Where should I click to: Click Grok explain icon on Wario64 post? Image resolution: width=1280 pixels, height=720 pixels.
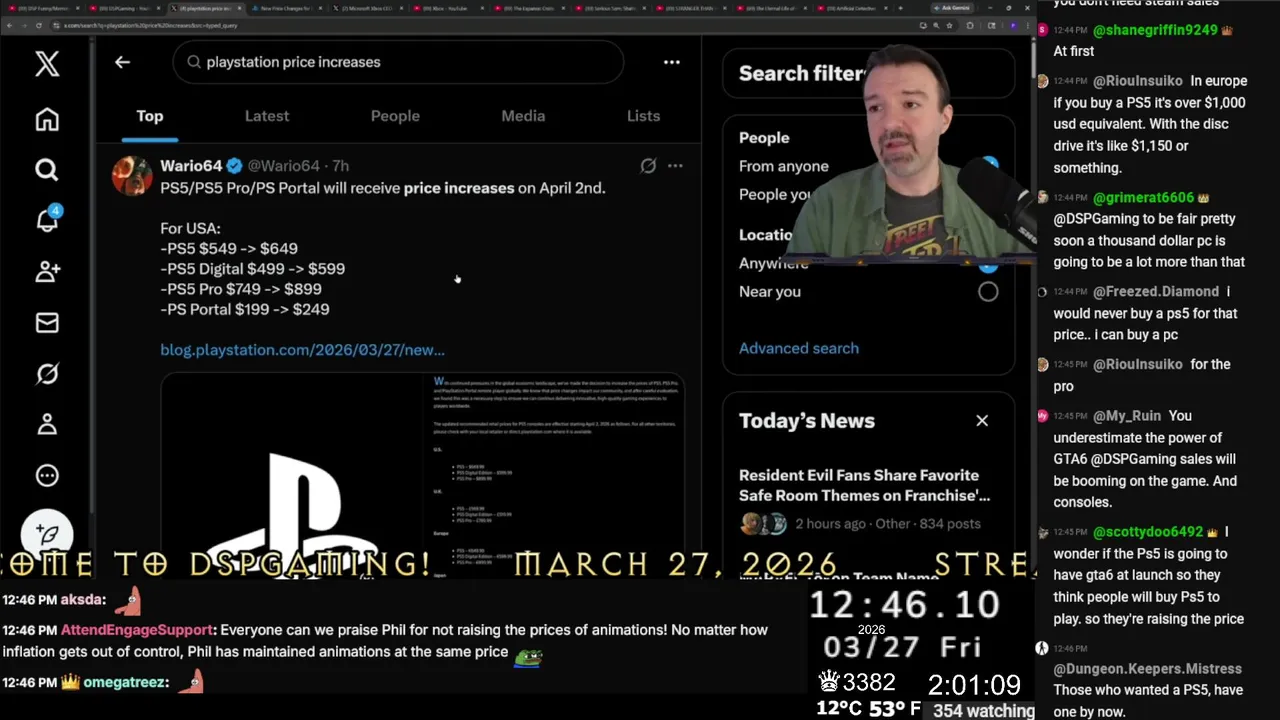pos(648,166)
